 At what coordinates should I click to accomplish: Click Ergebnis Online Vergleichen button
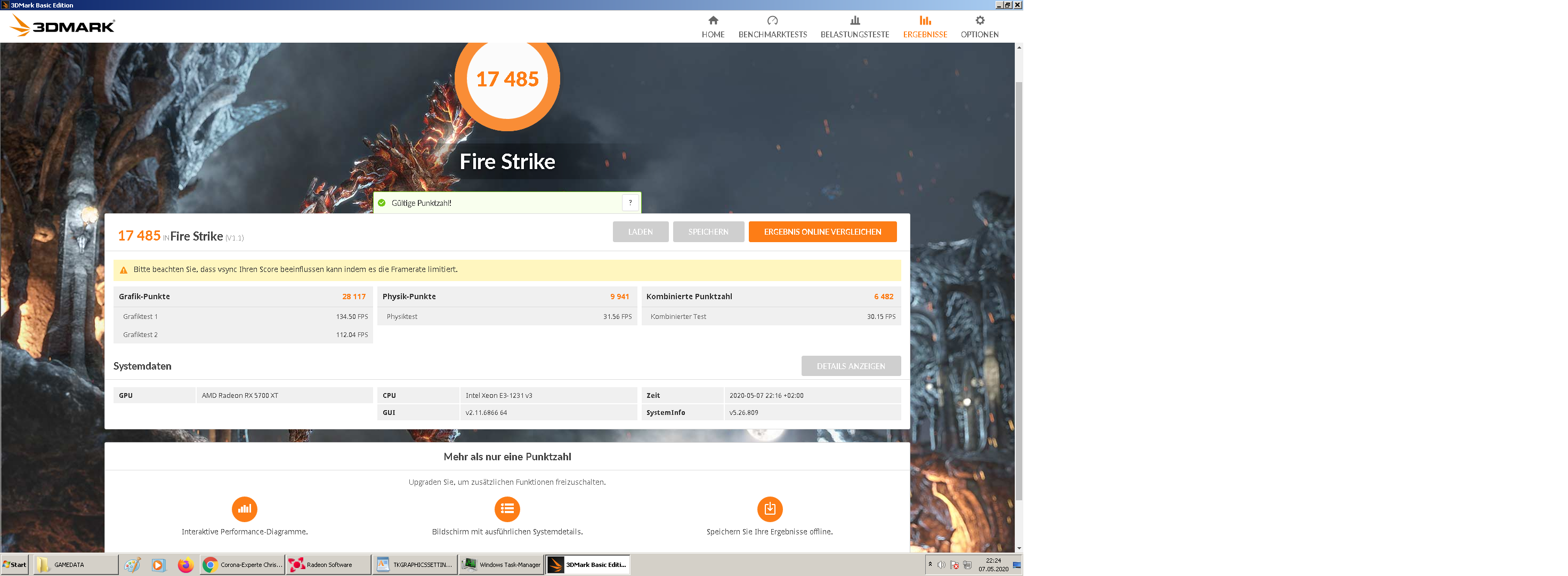click(822, 232)
